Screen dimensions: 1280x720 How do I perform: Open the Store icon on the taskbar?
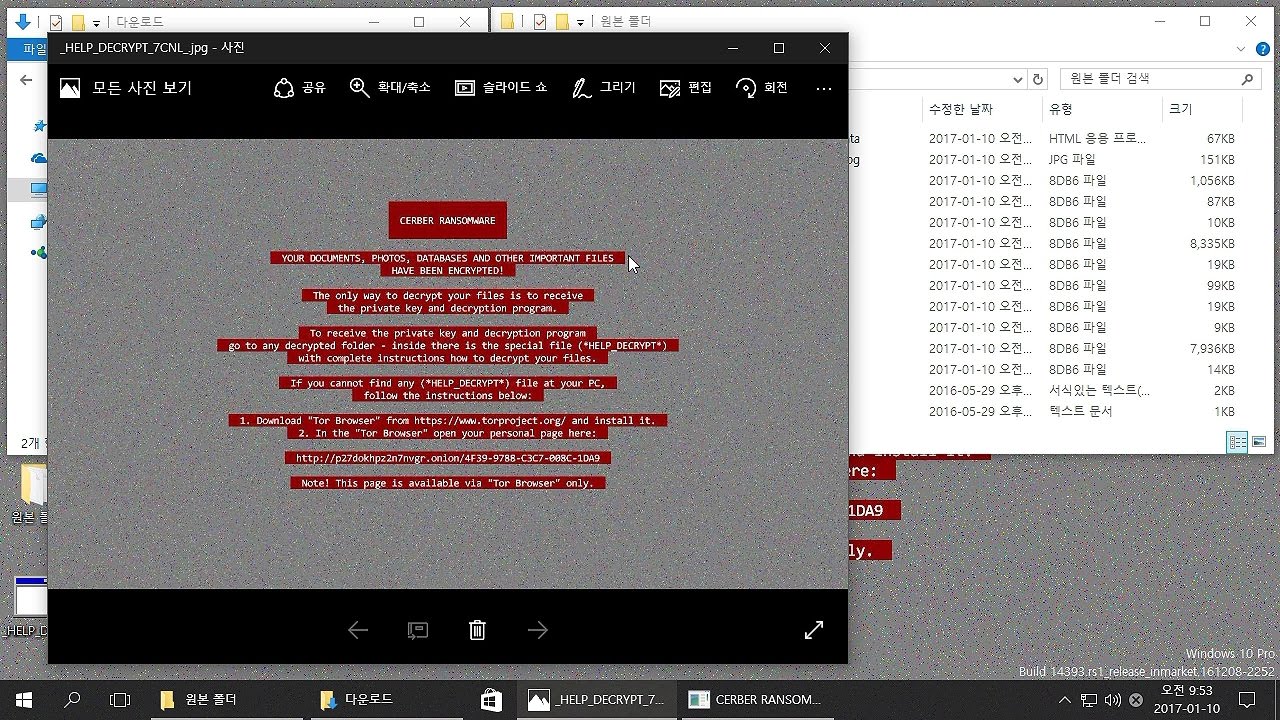tap(490, 700)
